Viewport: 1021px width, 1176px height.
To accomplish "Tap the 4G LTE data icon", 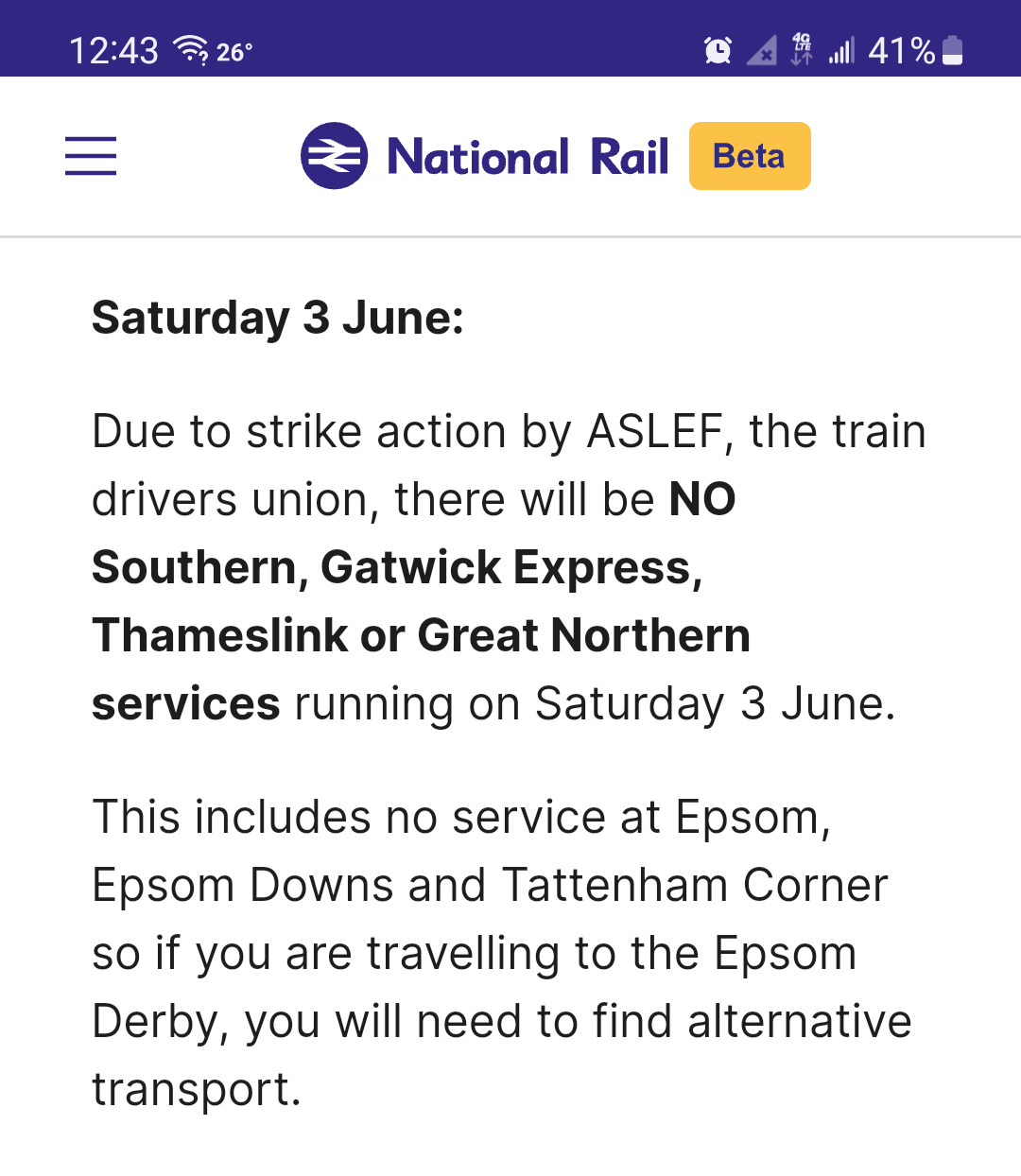I will pyautogui.click(x=802, y=49).
